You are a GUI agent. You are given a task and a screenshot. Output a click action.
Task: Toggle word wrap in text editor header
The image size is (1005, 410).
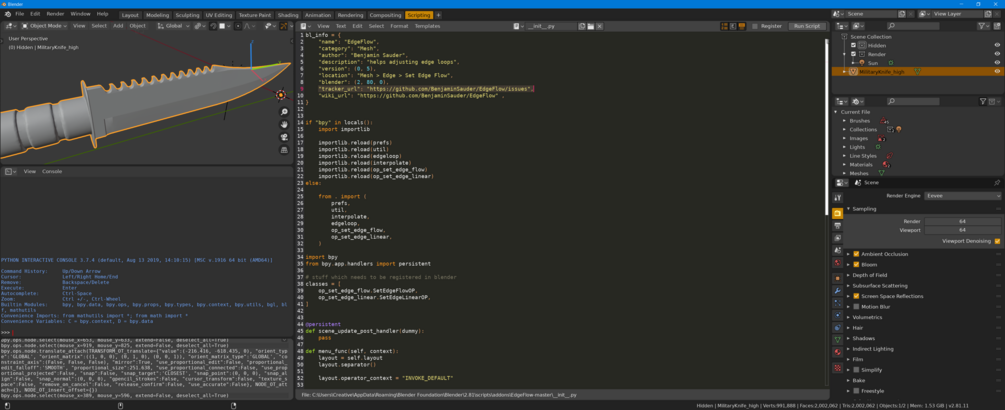pyautogui.click(x=732, y=26)
